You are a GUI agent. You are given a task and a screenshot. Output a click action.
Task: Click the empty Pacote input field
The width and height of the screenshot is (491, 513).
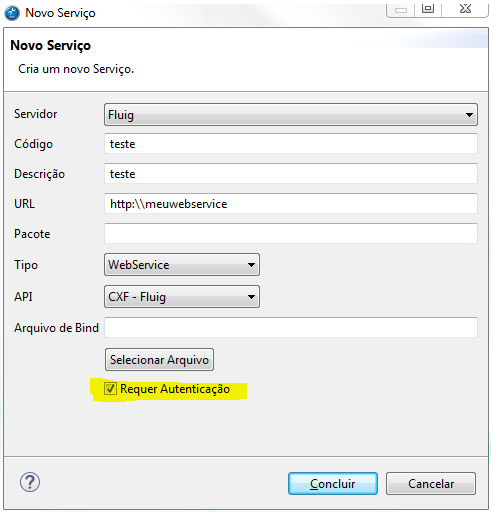[x=291, y=234]
